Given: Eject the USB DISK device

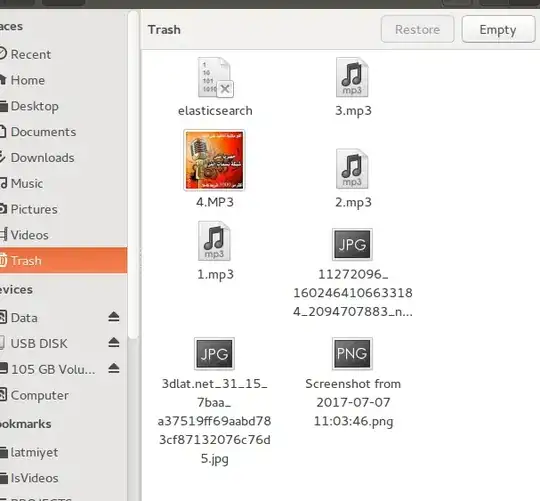Looking at the screenshot, I should [x=114, y=343].
